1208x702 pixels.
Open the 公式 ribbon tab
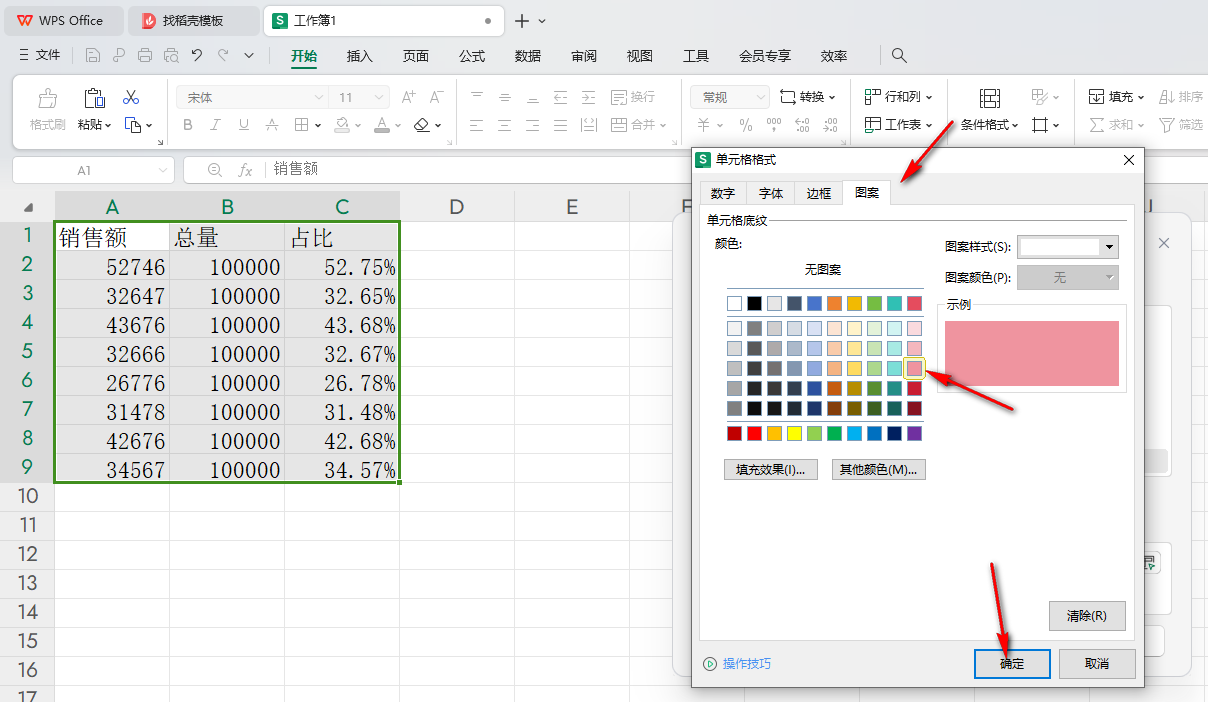(472, 56)
